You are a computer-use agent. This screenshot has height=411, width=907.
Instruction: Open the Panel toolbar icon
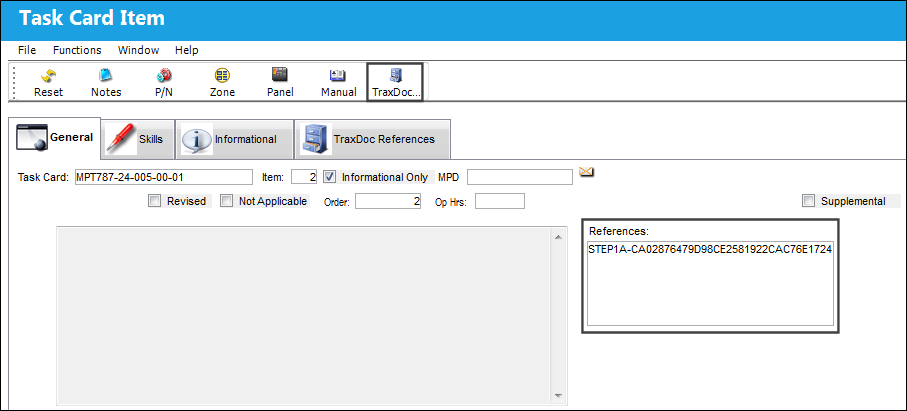click(280, 82)
